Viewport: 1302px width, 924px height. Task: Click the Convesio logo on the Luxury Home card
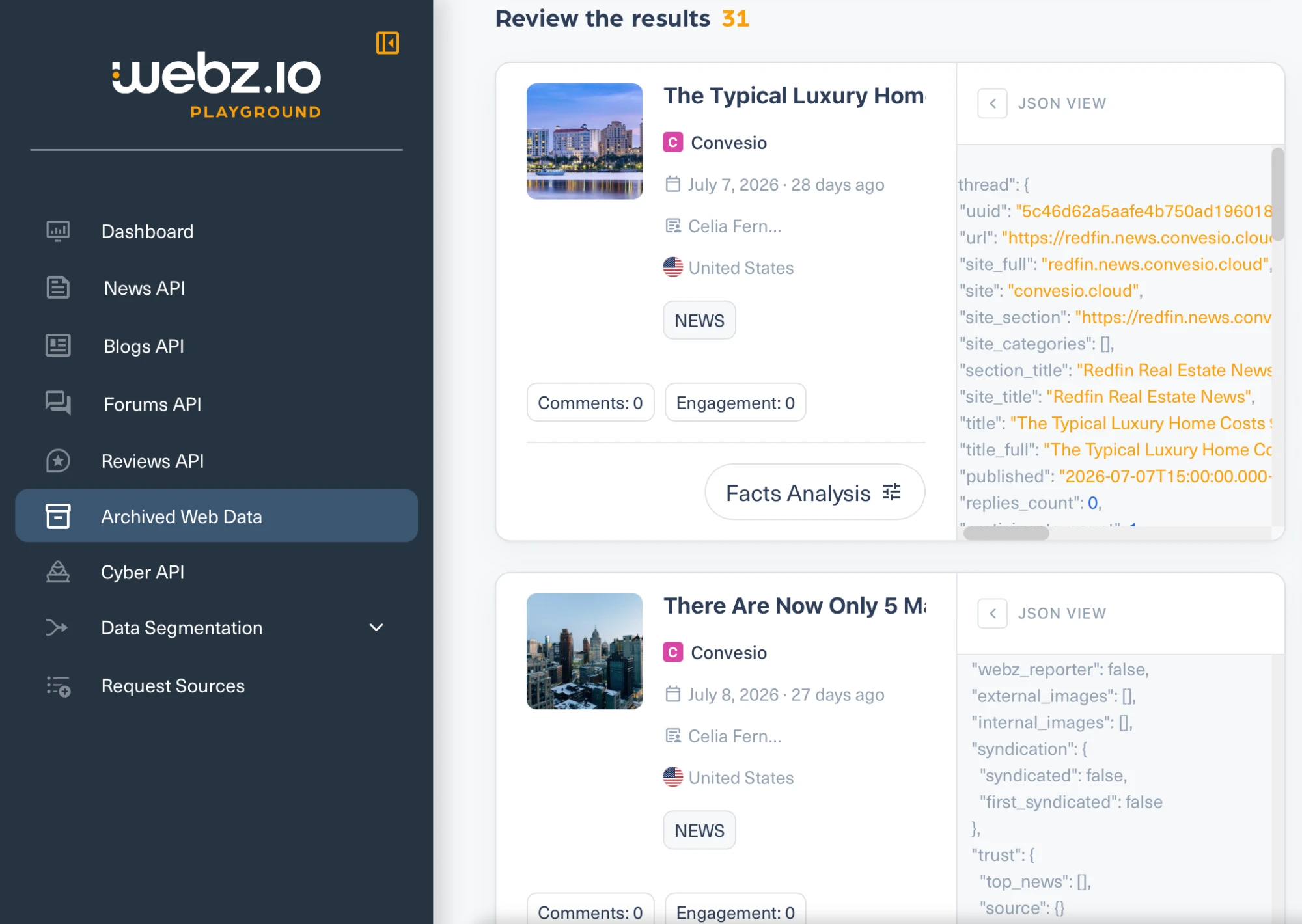[x=673, y=142]
